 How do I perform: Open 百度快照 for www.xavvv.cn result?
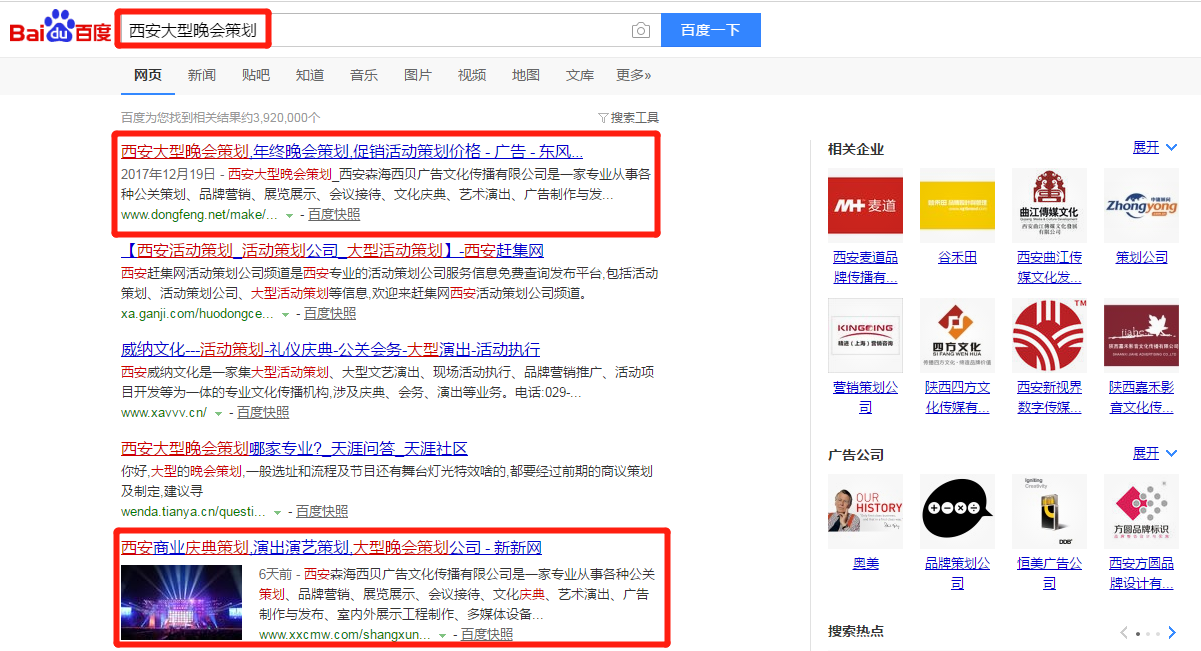point(263,412)
